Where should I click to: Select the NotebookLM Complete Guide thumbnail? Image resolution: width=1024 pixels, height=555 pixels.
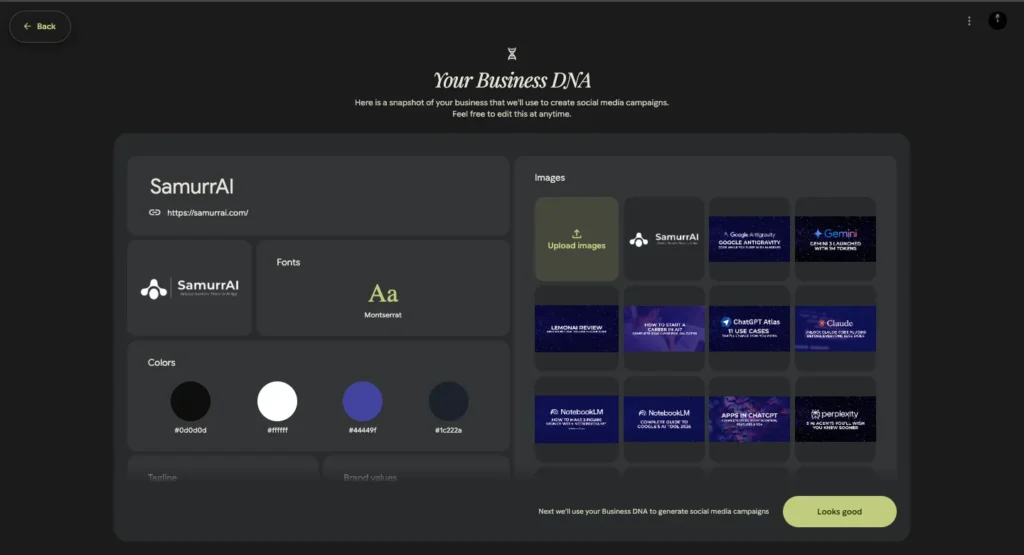[x=664, y=419]
